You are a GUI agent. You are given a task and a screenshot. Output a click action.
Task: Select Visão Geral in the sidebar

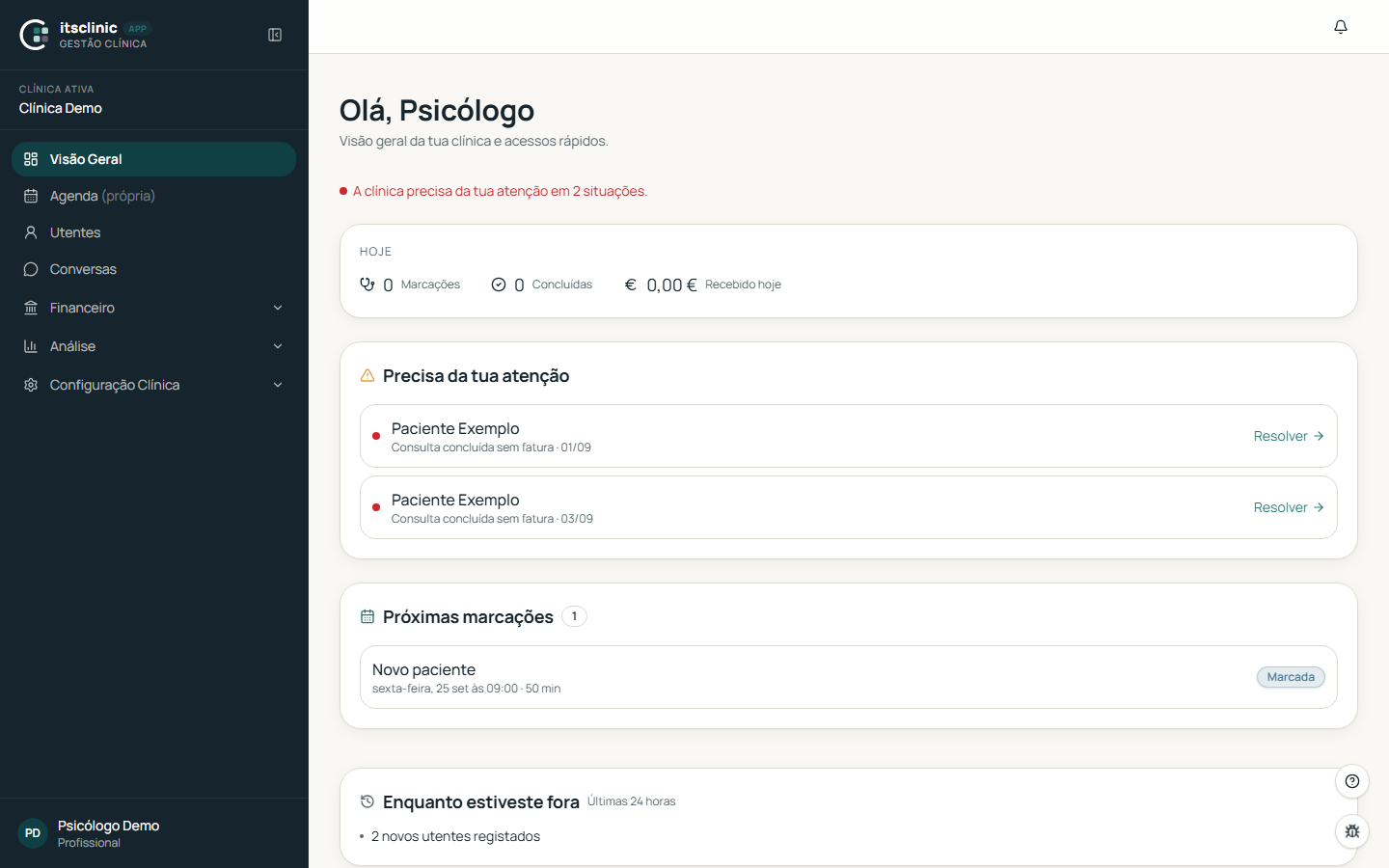[154, 159]
